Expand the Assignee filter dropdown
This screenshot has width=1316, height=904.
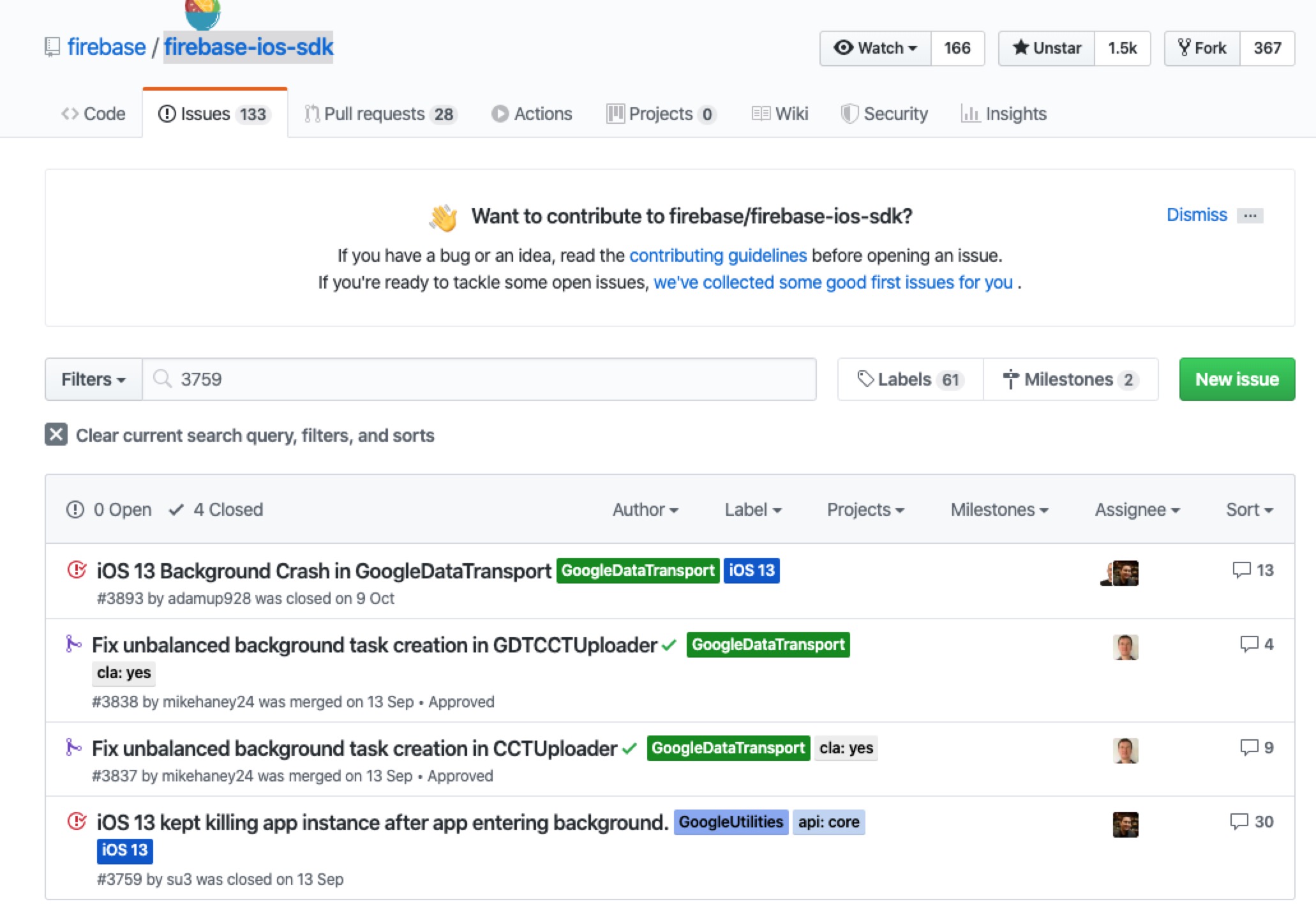coord(1137,509)
